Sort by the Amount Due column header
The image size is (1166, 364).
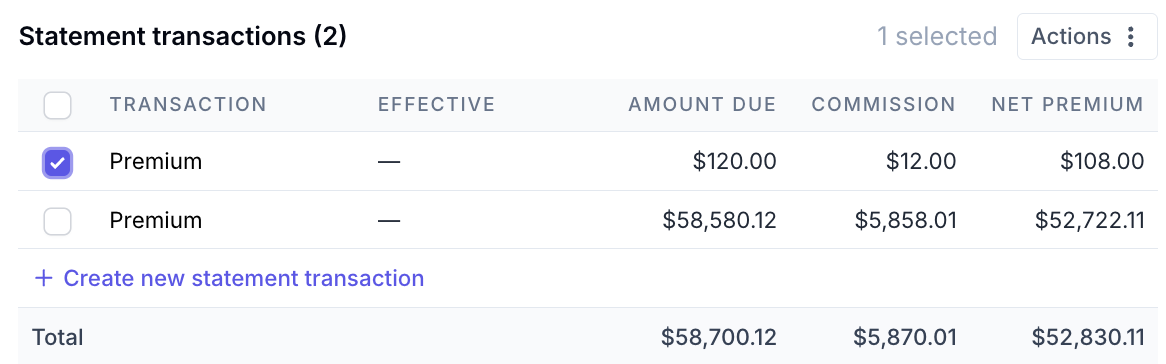pos(702,104)
